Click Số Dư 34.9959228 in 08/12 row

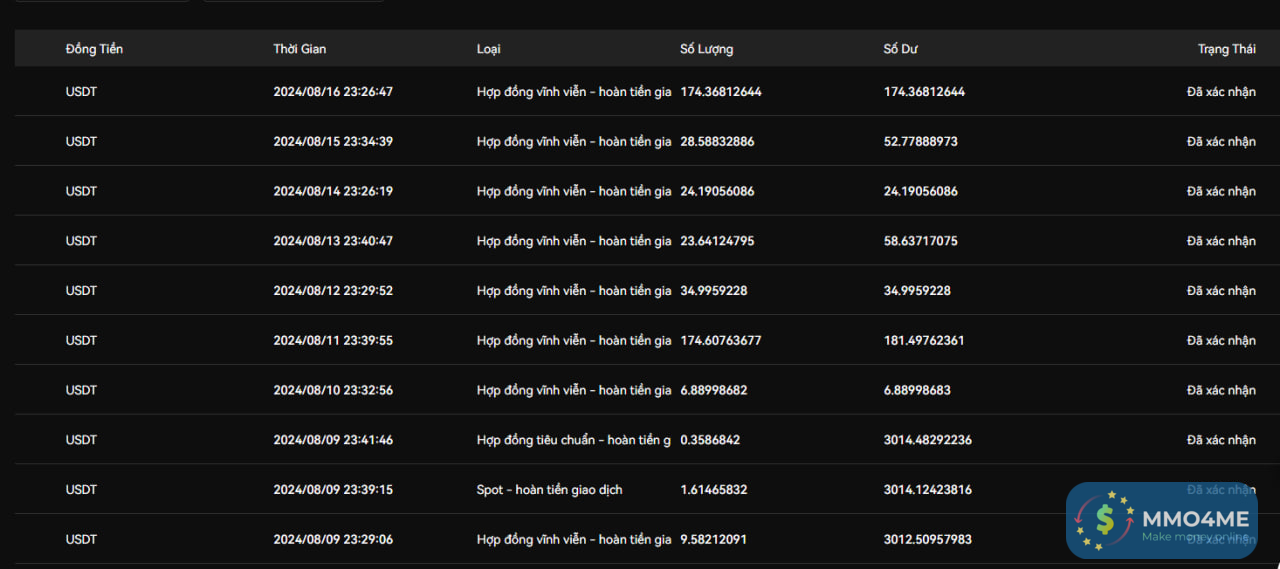point(918,291)
